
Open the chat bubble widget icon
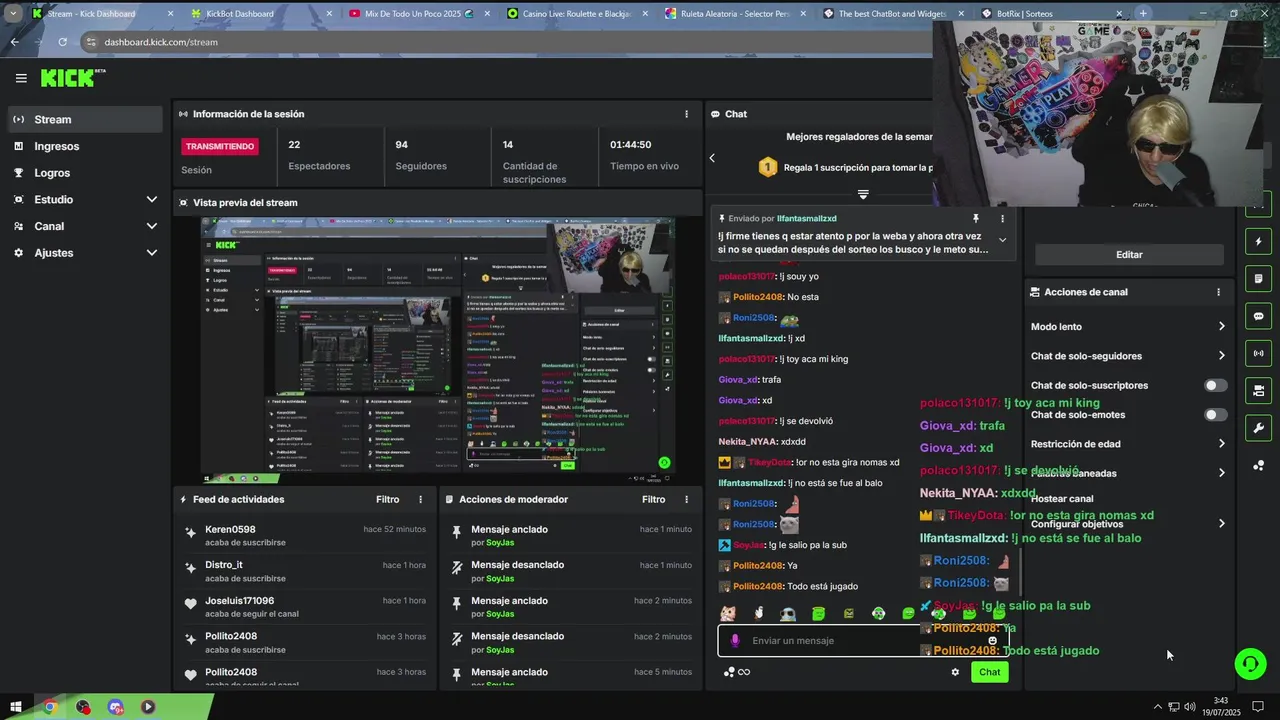(x=1258, y=316)
